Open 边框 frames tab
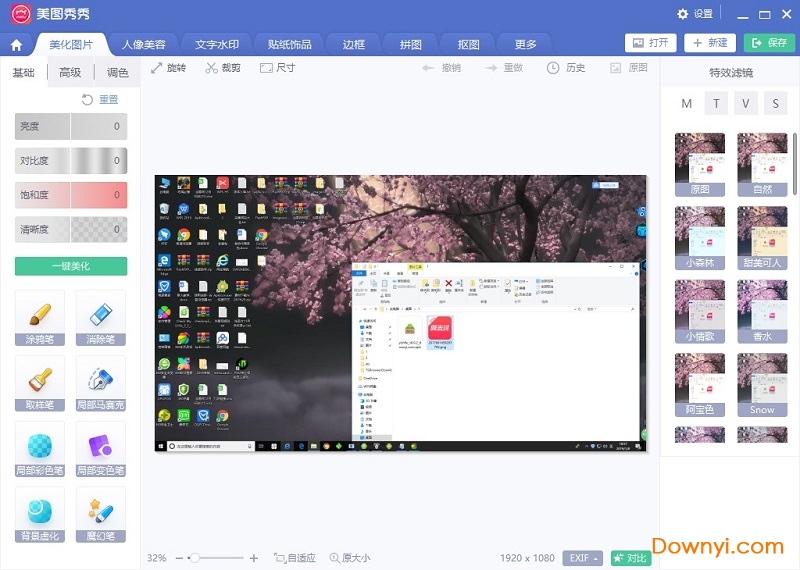800x570 pixels. (x=354, y=44)
